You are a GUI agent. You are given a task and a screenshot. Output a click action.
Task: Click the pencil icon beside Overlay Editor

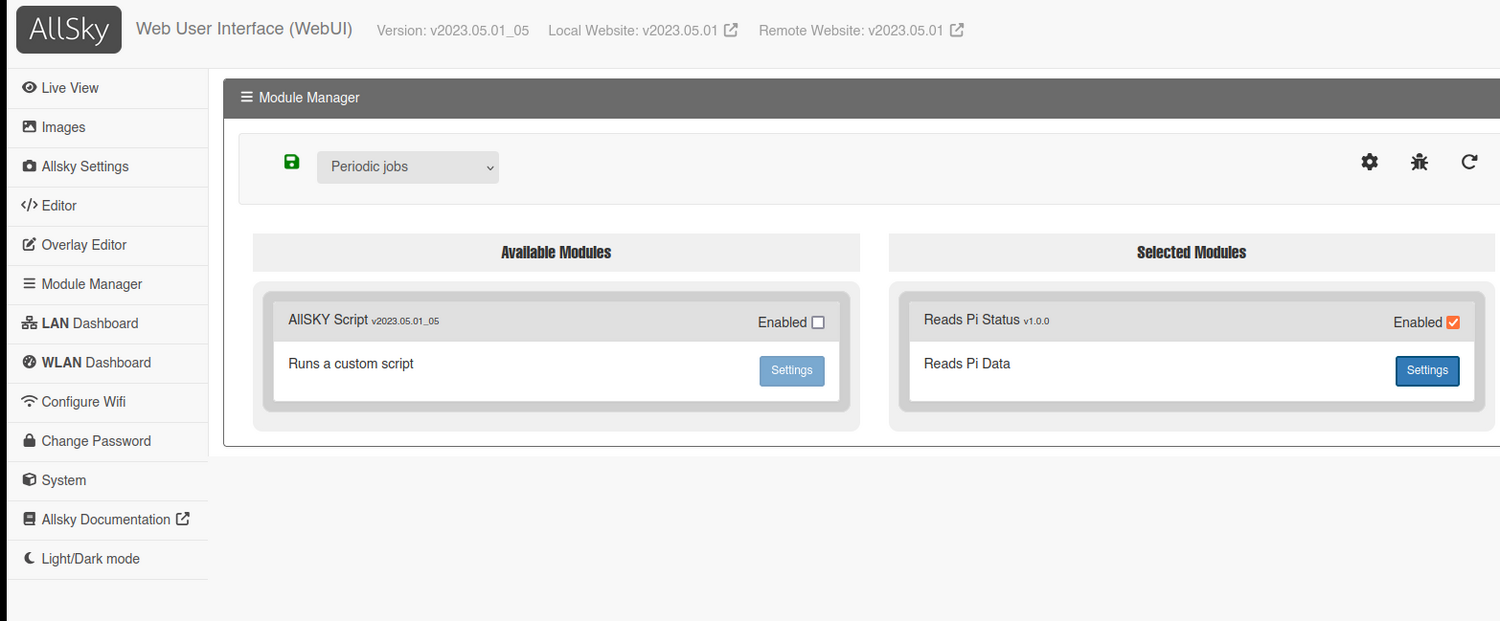point(29,244)
